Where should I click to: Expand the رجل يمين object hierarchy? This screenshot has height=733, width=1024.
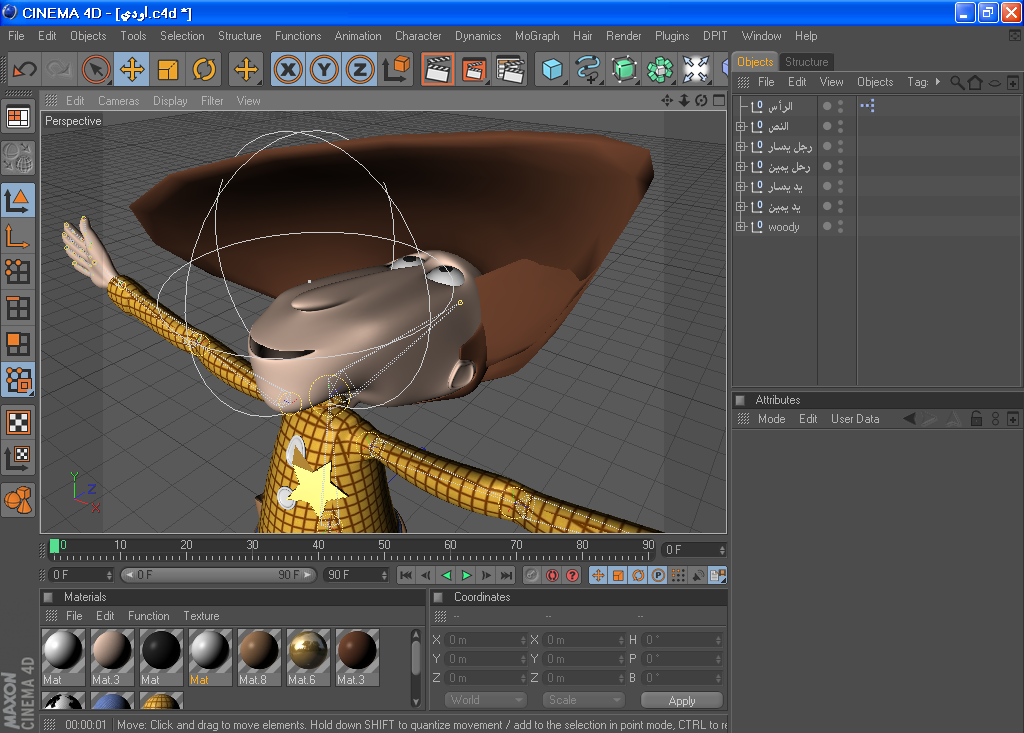(741, 167)
